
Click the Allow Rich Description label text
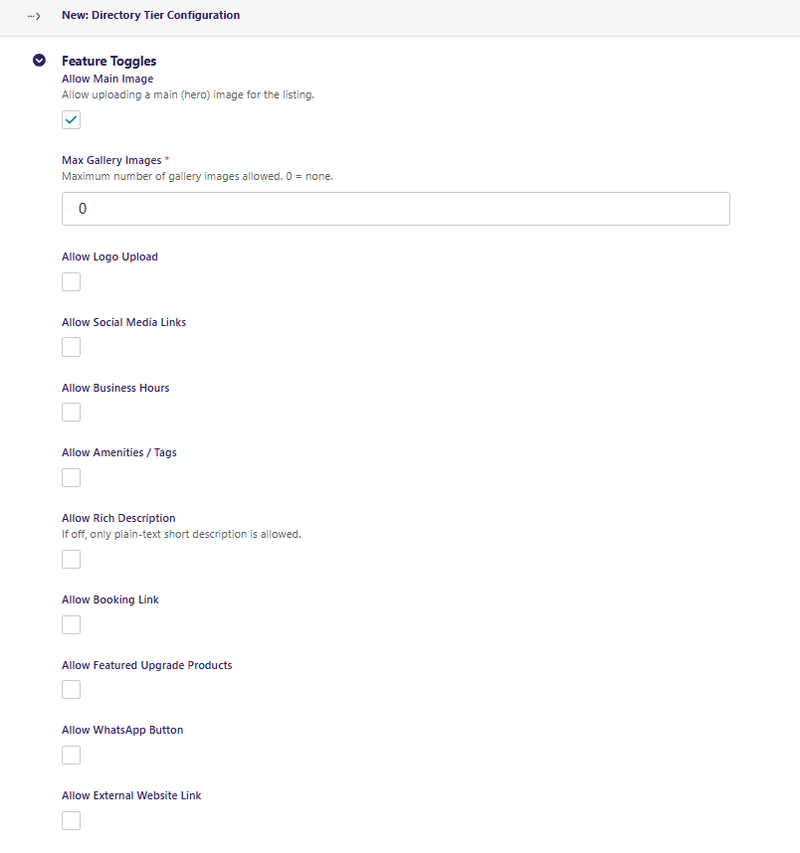[119, 518]
